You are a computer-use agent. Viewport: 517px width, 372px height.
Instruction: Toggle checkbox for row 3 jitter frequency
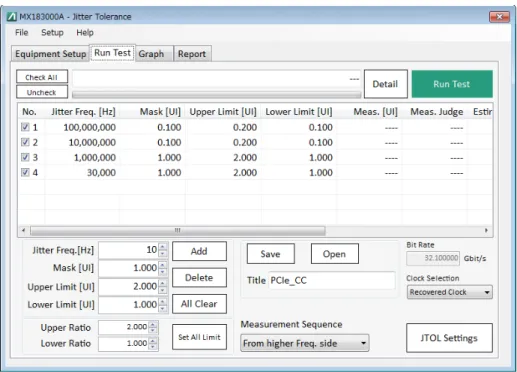tap(25, 157)
